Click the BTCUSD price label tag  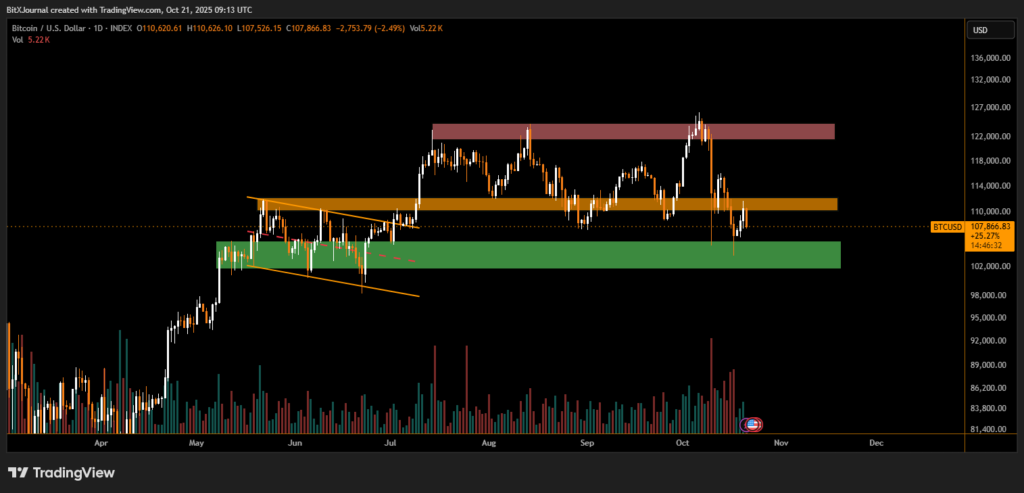point(948,227)
